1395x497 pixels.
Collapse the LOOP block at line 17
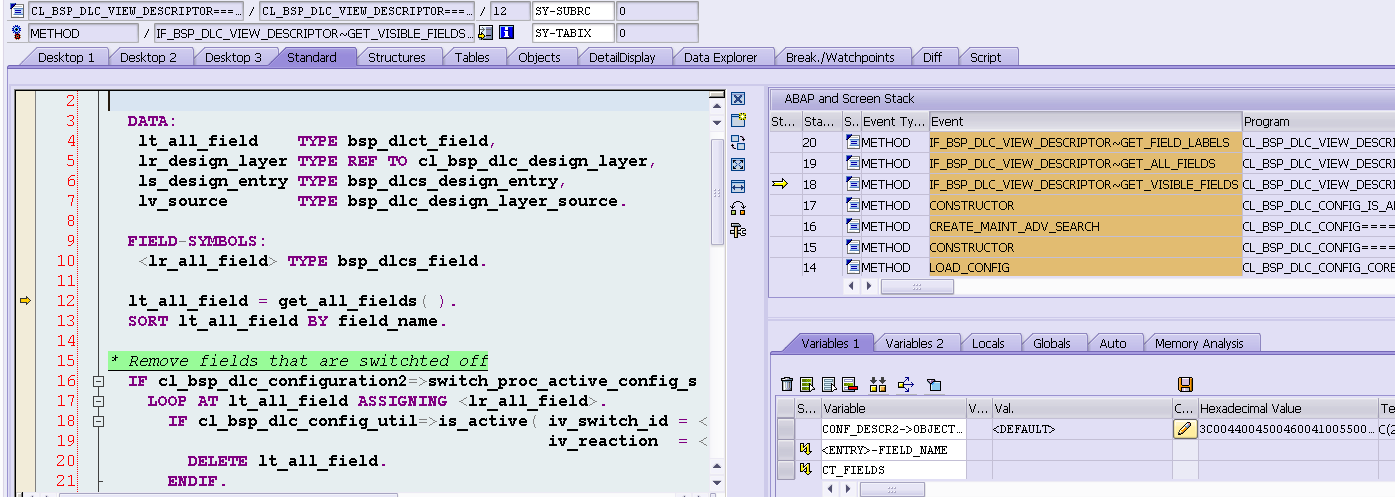coord(98,401)
